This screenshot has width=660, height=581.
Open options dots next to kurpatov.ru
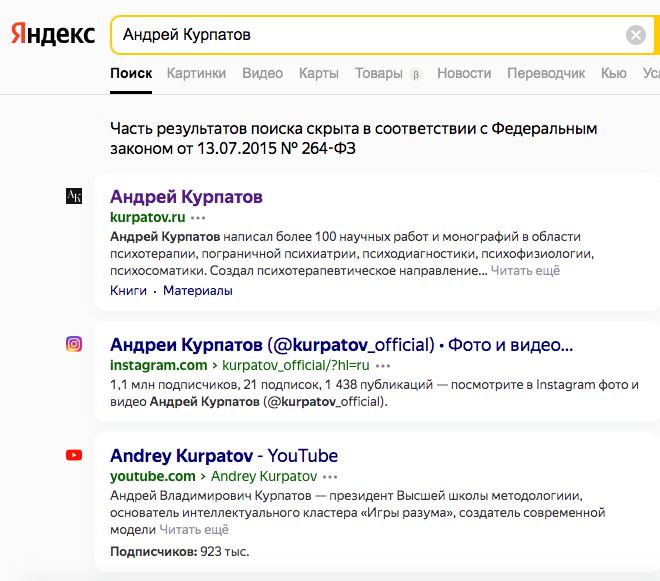198,217
